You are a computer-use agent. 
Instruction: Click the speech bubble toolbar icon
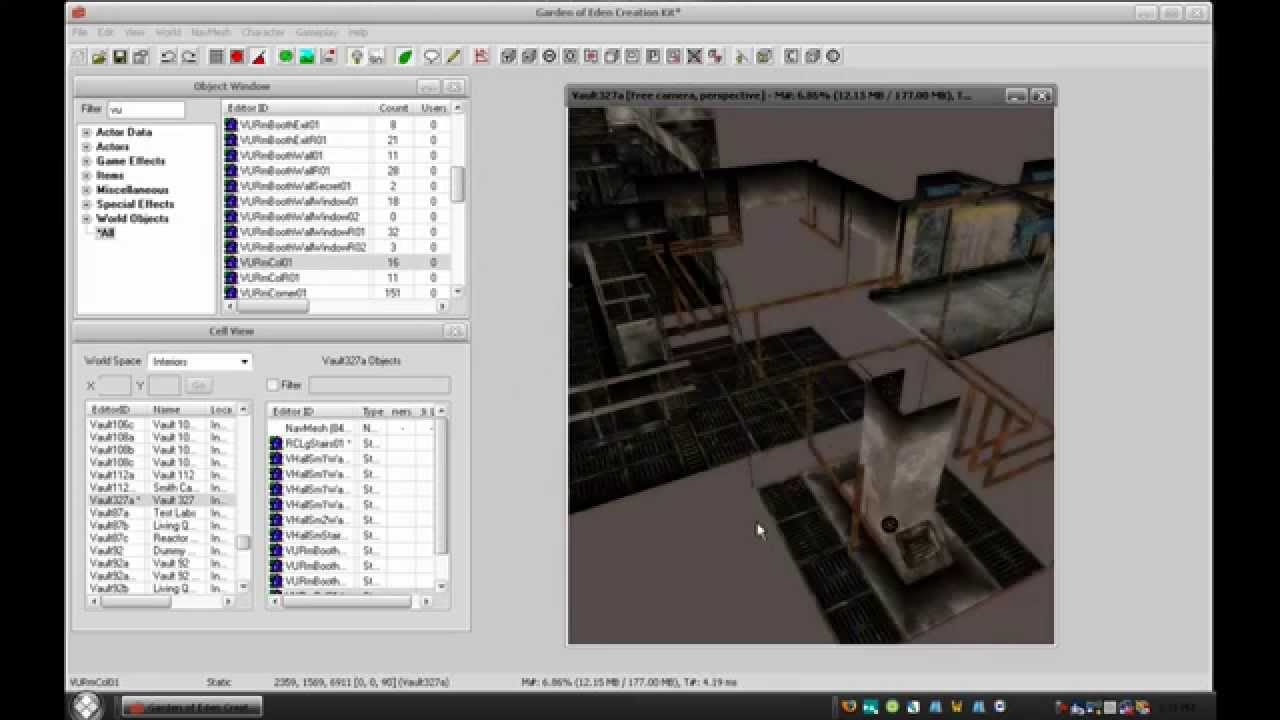pyautogui.click(x=432, y=57)
